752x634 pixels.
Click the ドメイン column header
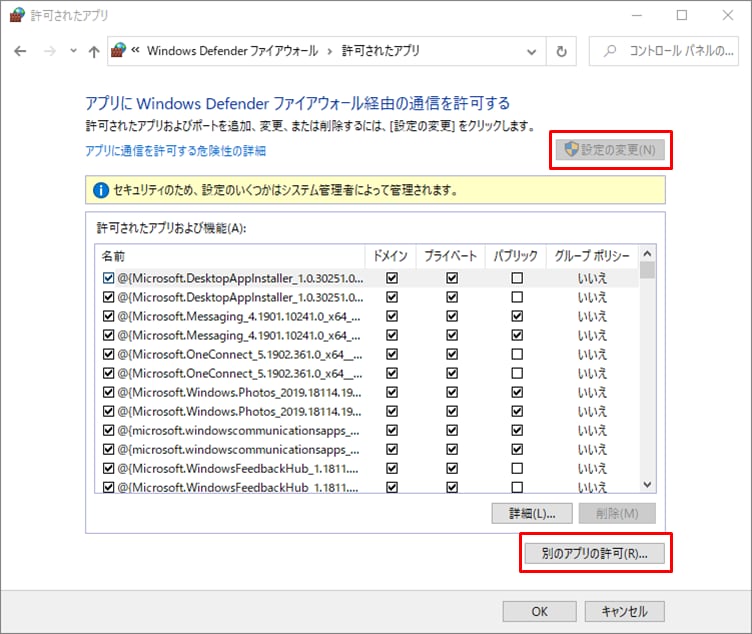click(x=390, y=256)
